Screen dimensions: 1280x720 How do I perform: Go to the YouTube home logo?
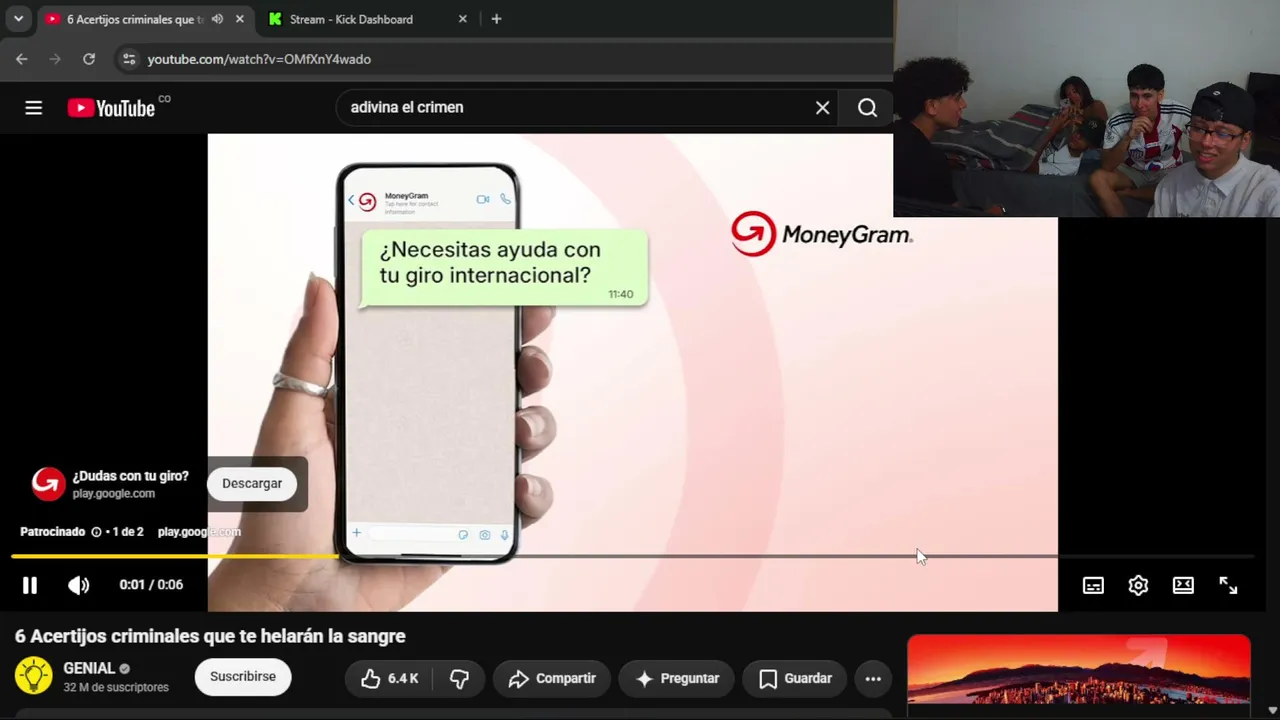tap(111, 108)
